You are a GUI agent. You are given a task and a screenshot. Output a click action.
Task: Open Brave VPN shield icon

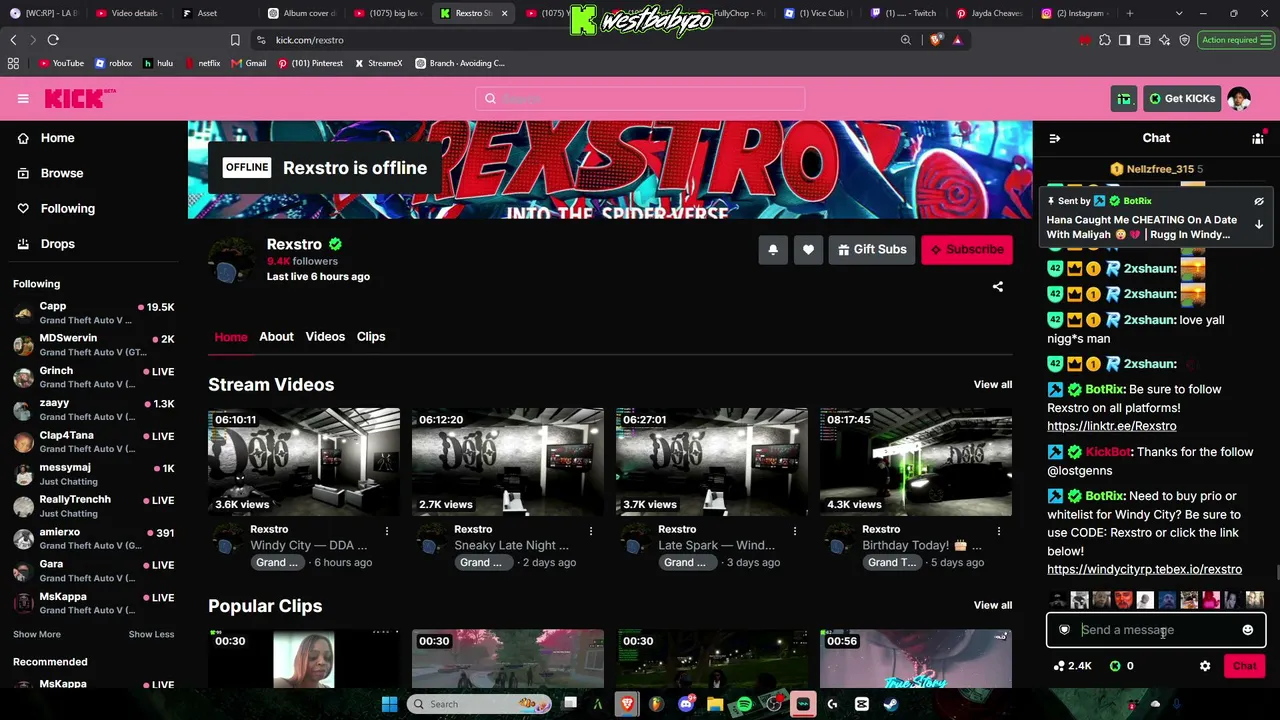click(x=1185, y=40)
